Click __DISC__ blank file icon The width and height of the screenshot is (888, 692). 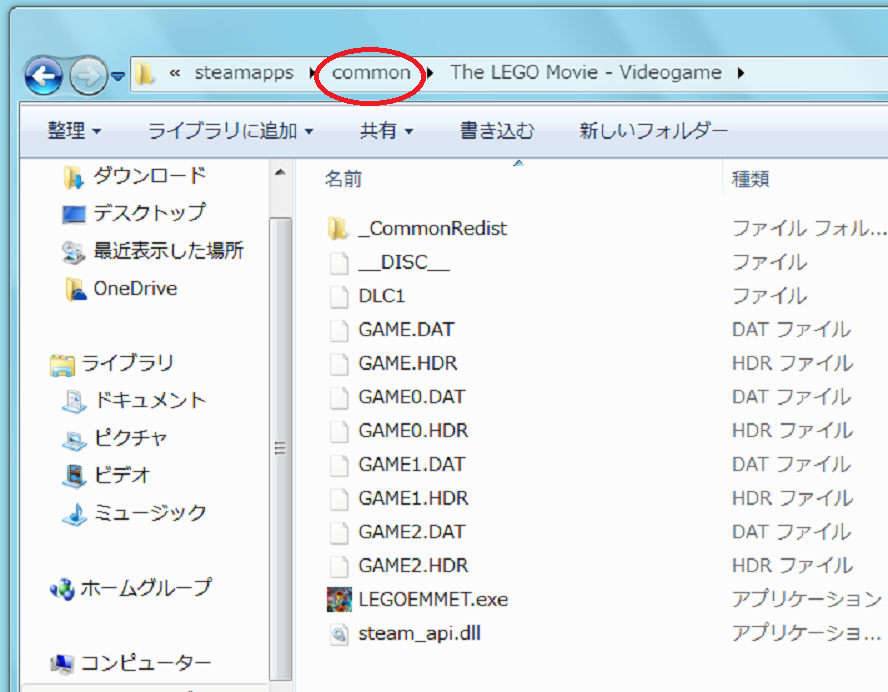coord(339,263)
